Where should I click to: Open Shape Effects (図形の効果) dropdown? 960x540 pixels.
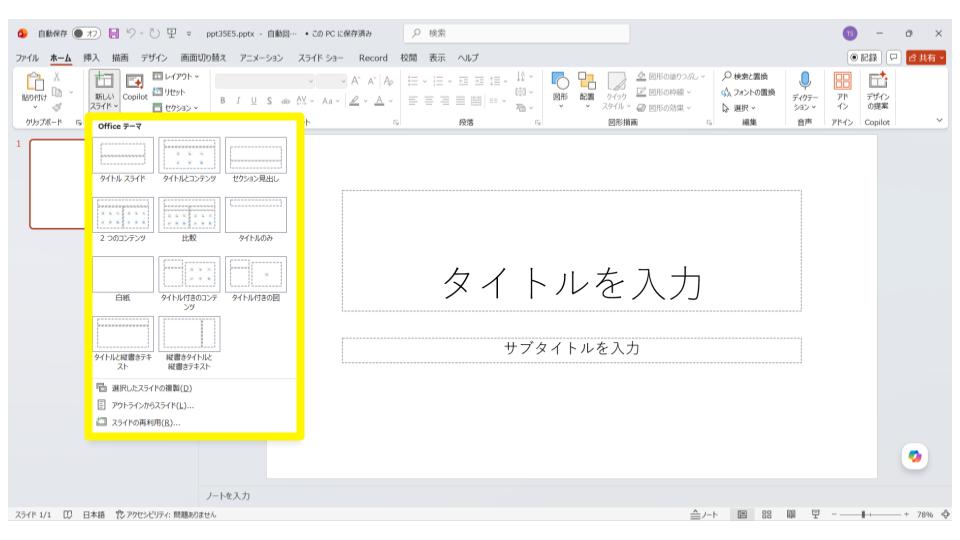point(664,108)
